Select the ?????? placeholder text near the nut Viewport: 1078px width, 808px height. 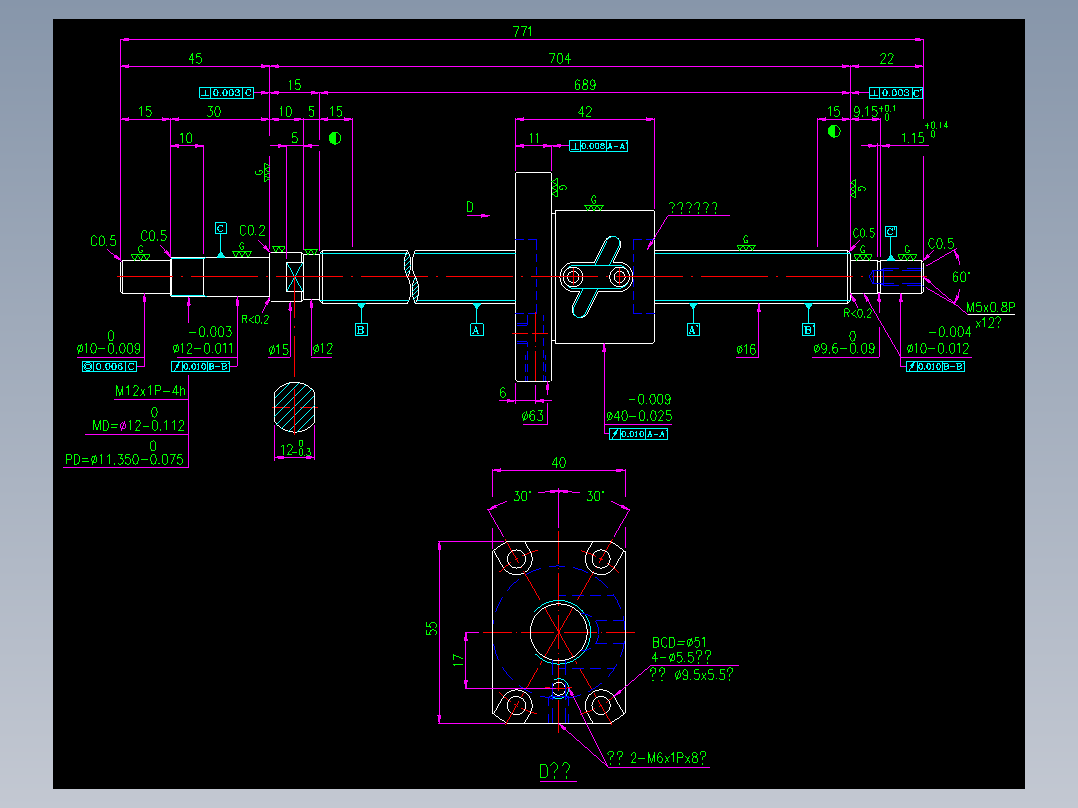691,209
